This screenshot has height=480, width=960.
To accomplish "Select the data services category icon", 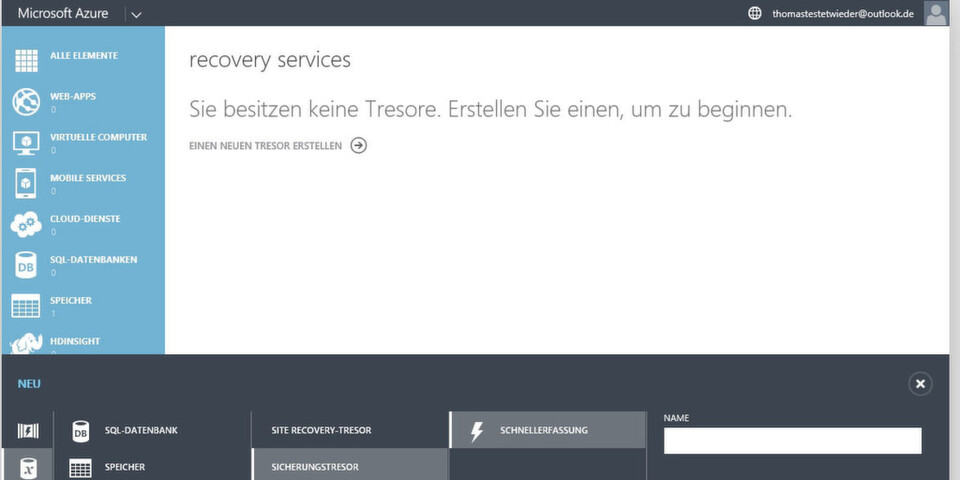I will [28, 468].
